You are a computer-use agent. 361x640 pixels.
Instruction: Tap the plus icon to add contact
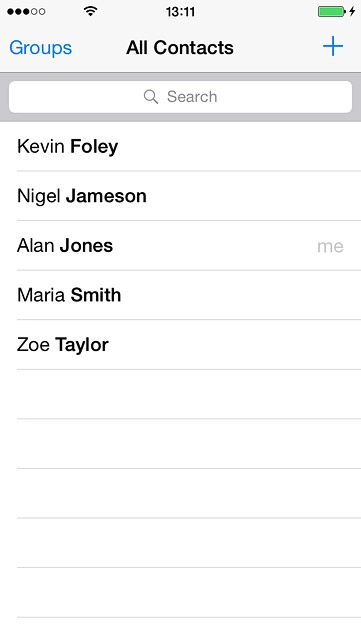[x=333, y=47]
